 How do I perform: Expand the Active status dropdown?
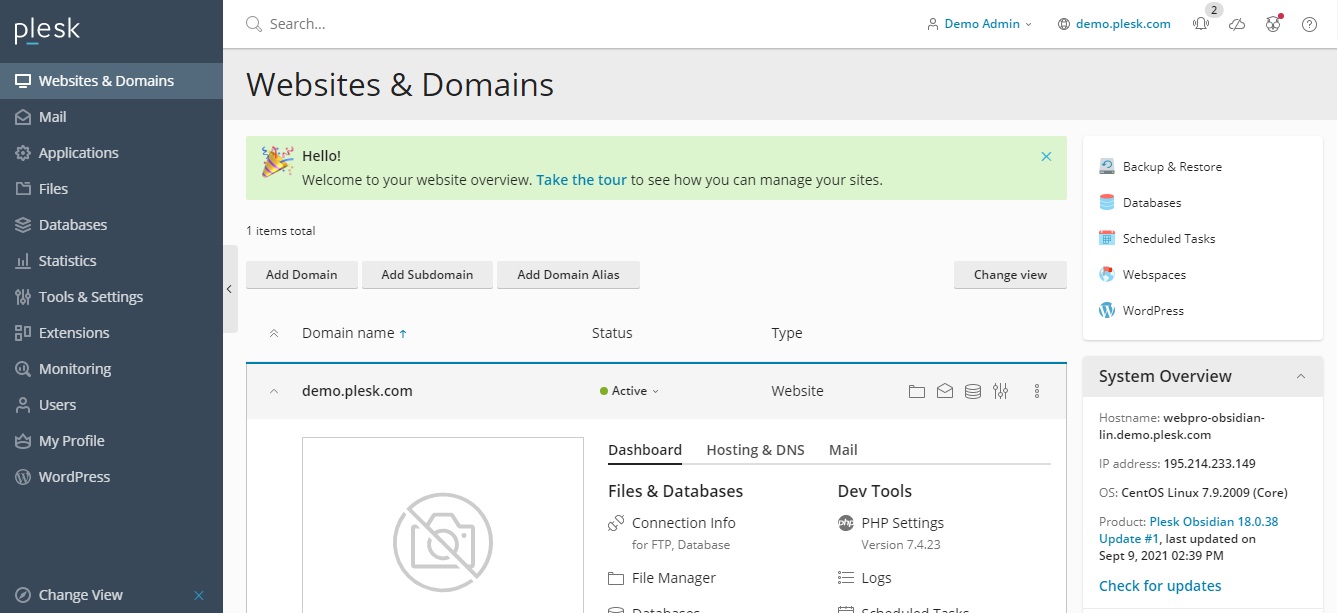[x=630, y=391]
